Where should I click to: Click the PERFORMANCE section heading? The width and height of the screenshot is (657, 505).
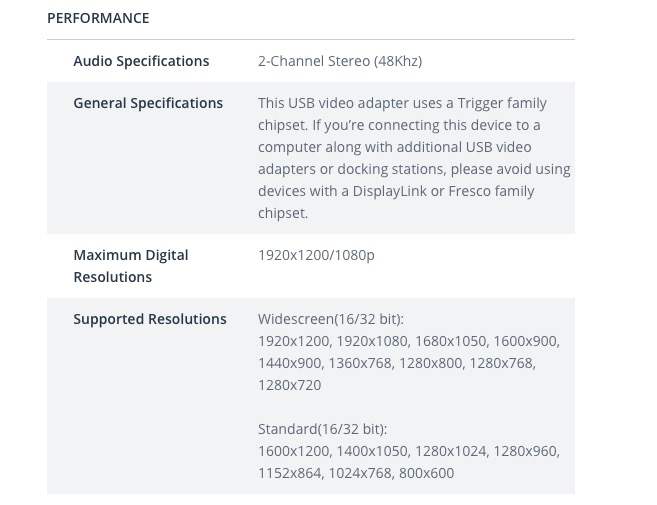pyautogui.click(x=98, y=18)
